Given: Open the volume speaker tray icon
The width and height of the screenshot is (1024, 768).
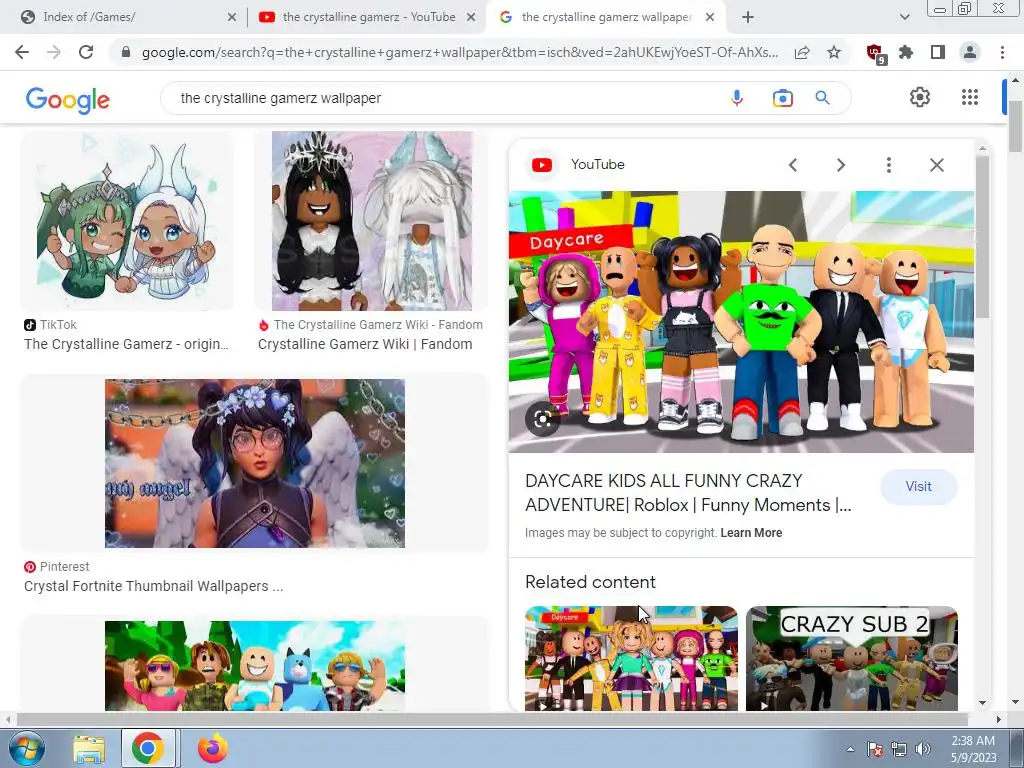Looking at the screenshot, I should click(922, 750).
